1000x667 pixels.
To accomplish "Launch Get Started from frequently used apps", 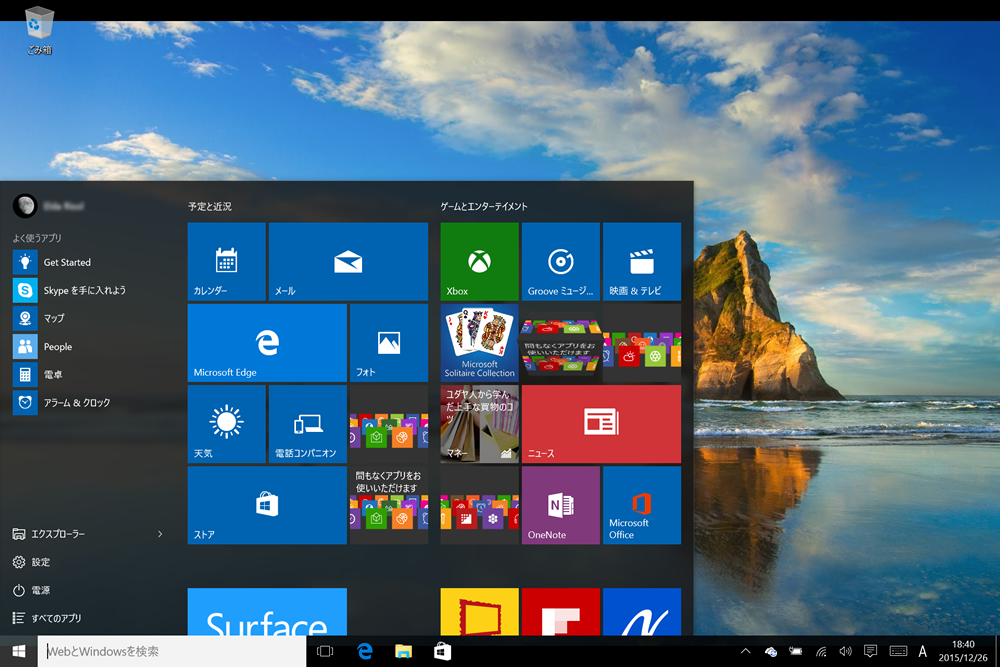I will tap(89, 262).
